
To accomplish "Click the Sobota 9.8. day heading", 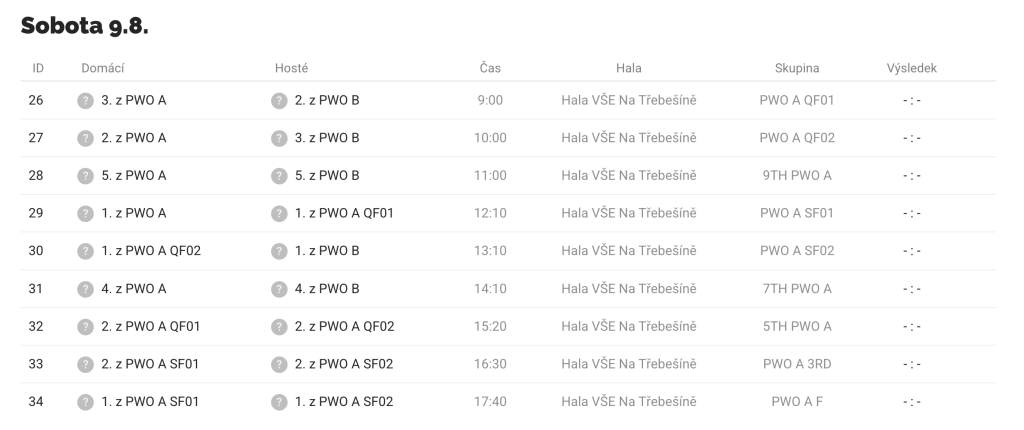I will (x=84, y=25).
